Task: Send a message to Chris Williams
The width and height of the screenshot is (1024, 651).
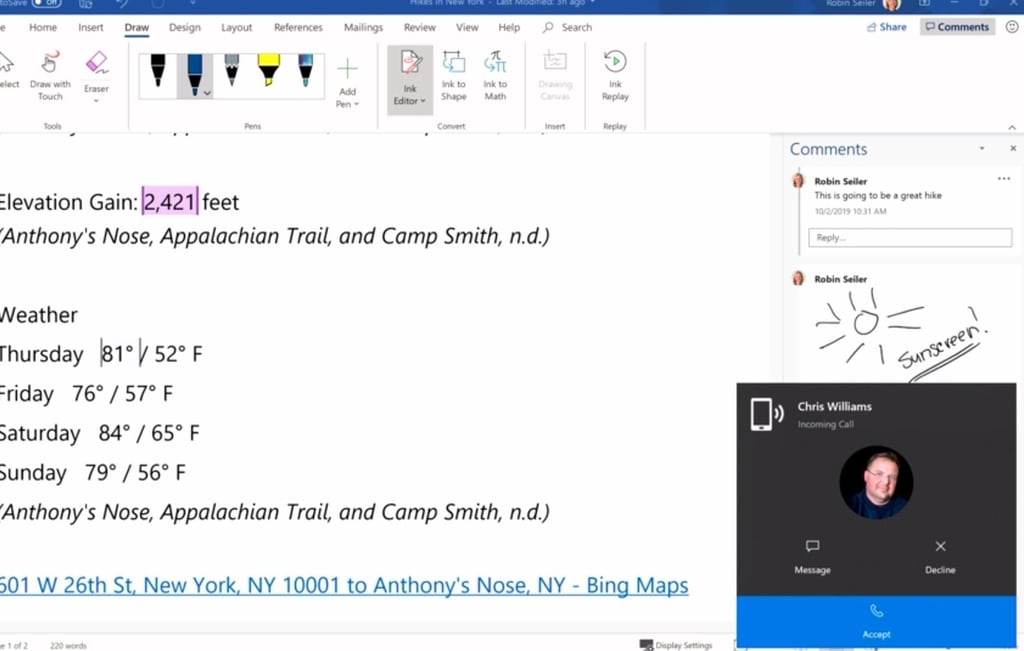Action: pyautogui.click(x=812, y=556)
